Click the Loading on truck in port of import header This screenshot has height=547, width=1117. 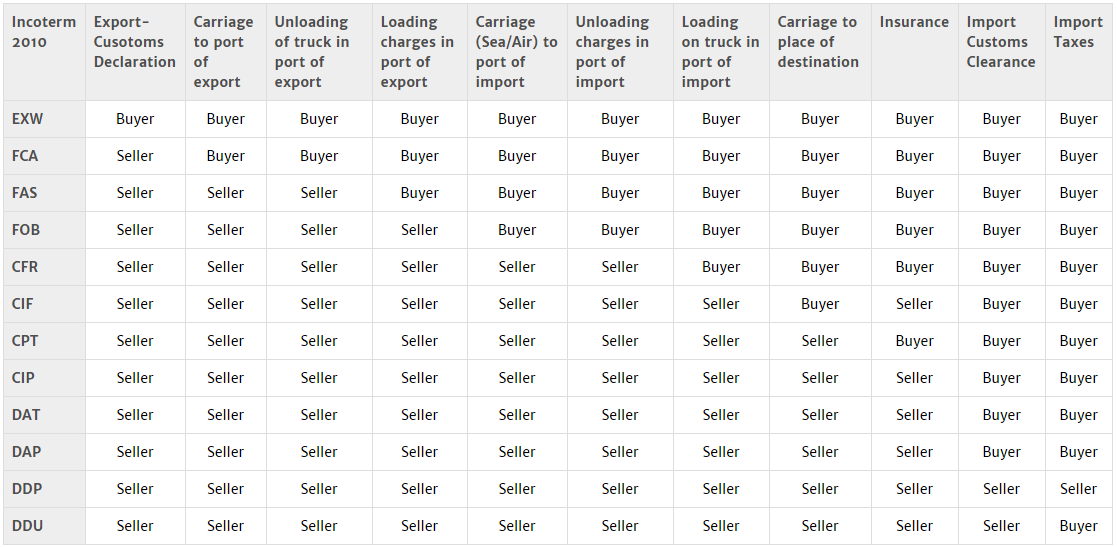pyautogui.click(x=720, y=52)
